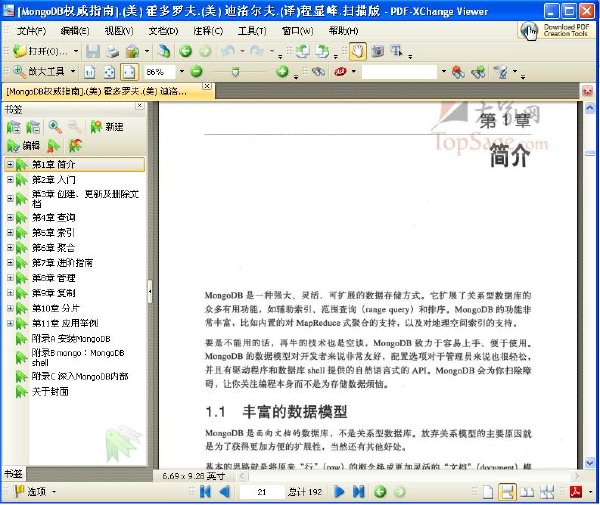
Task: Click inside the search text field
Action: tap(399, 72)
